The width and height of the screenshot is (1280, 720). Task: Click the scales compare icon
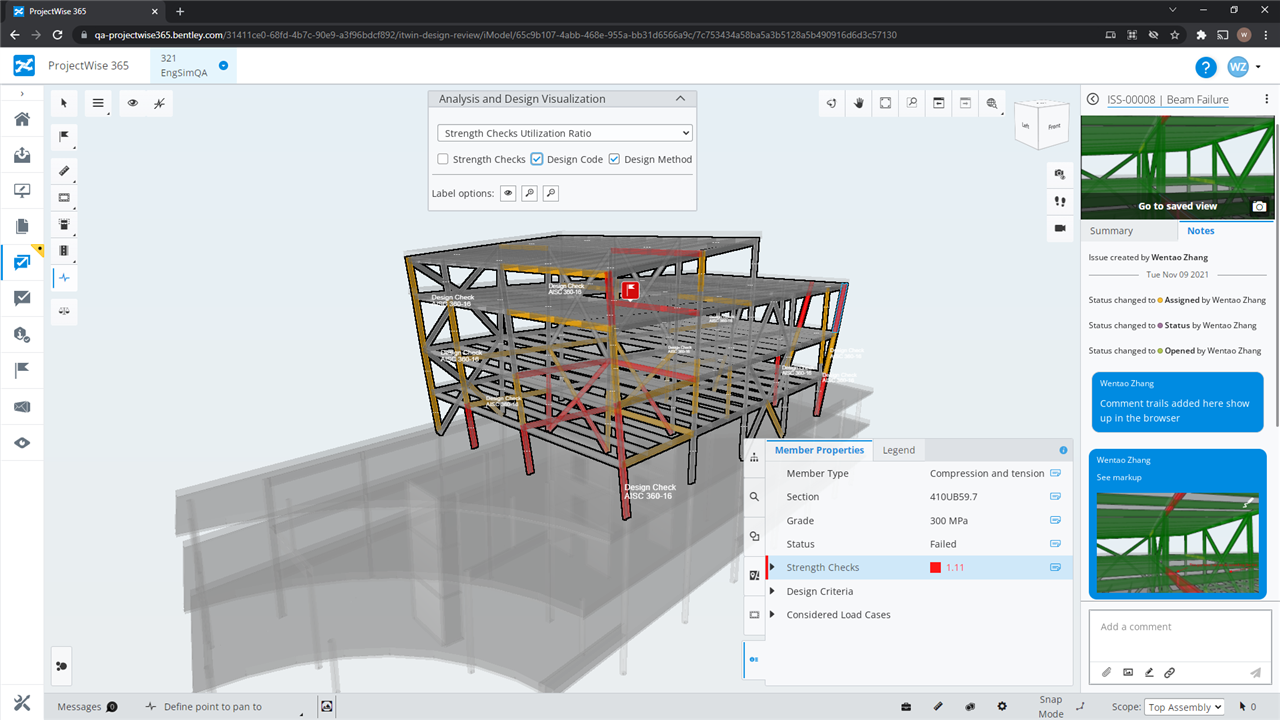[65, 311]
